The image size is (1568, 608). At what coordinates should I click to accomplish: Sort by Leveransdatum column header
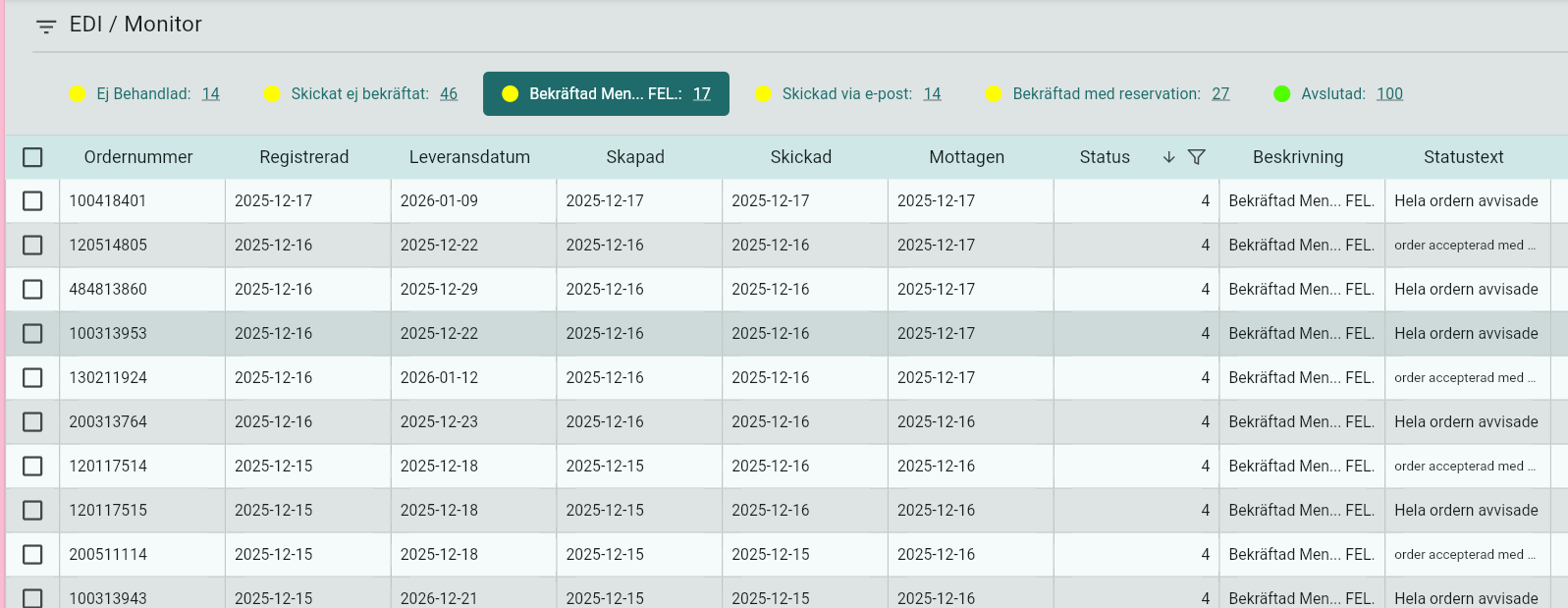[469, 157]
